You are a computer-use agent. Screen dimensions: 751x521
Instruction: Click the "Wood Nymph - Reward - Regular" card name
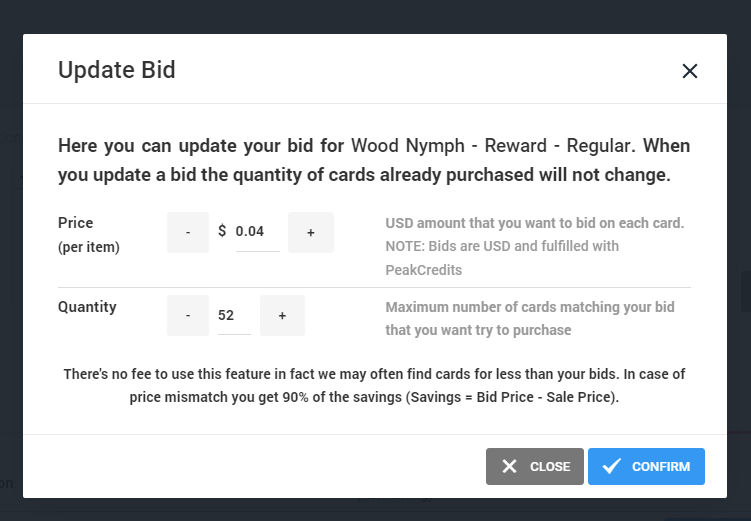point(493,146)
